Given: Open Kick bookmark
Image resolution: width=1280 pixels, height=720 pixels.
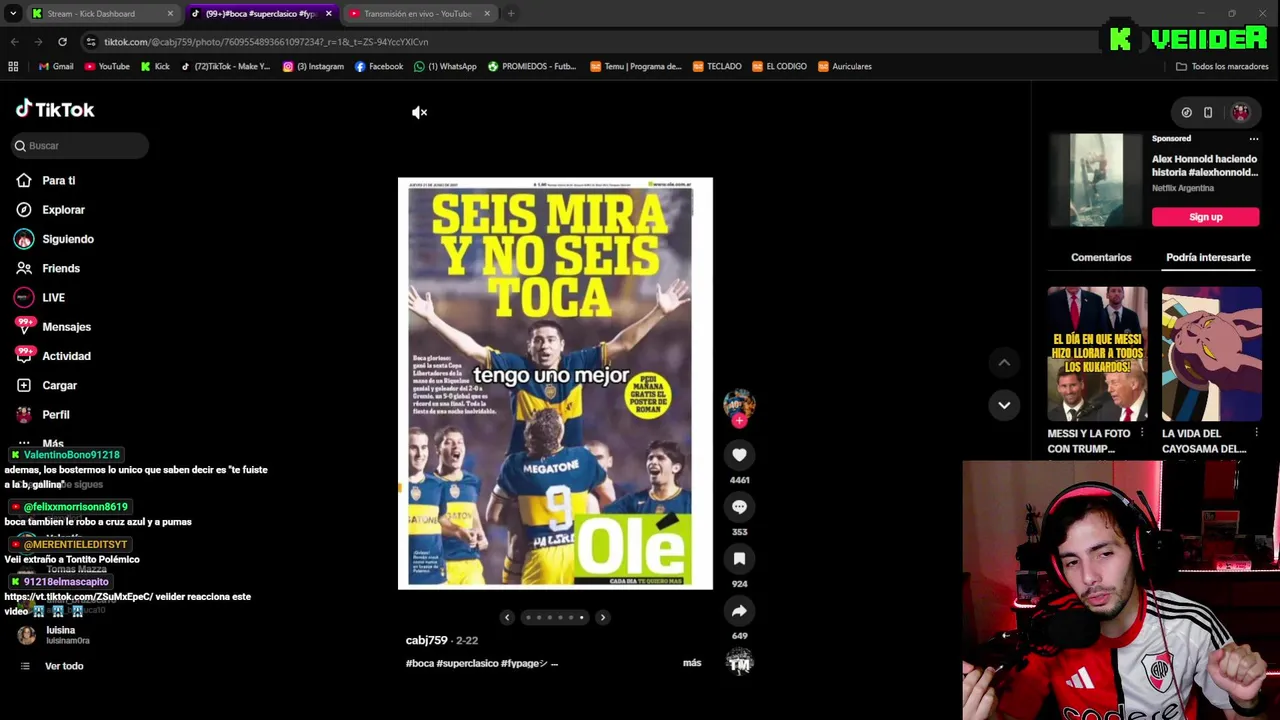Looking at the screenshot, I should 155,67.
